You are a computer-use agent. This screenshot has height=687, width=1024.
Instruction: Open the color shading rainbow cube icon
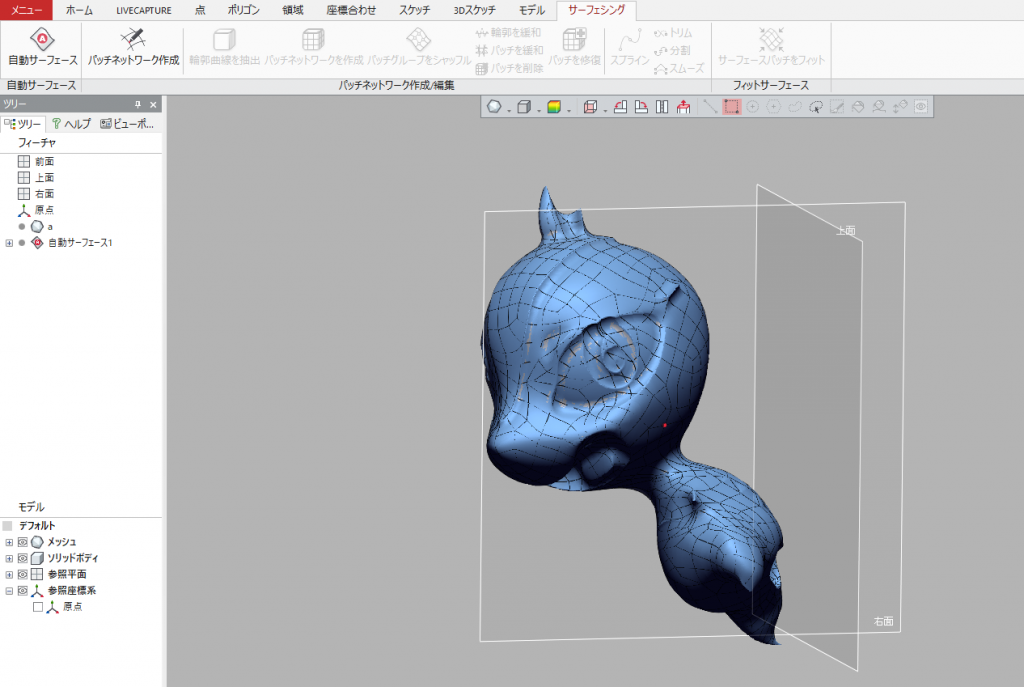click(x=554, y=106)
